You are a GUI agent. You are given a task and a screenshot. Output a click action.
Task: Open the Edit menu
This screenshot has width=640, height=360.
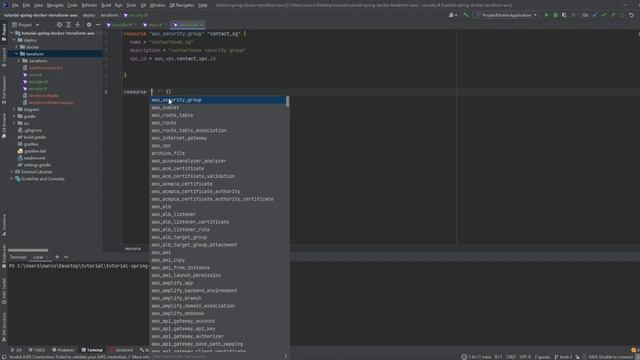pos(26,5)
